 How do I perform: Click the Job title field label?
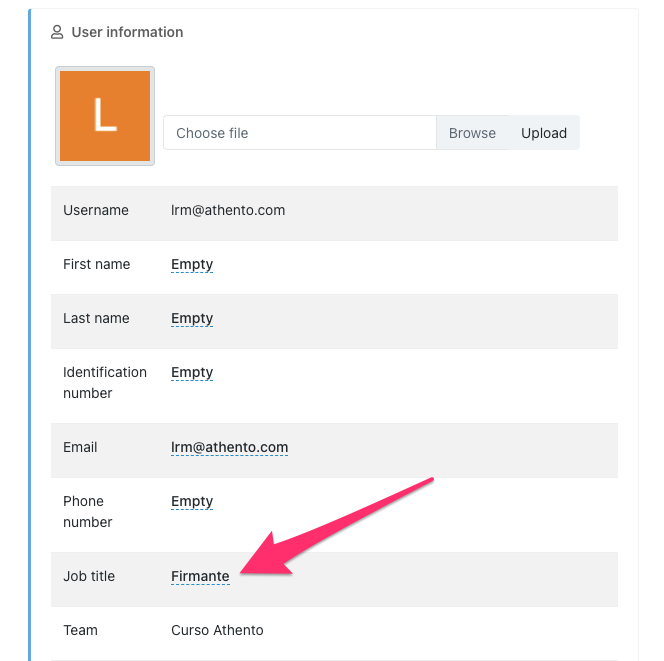coord(89,577)
